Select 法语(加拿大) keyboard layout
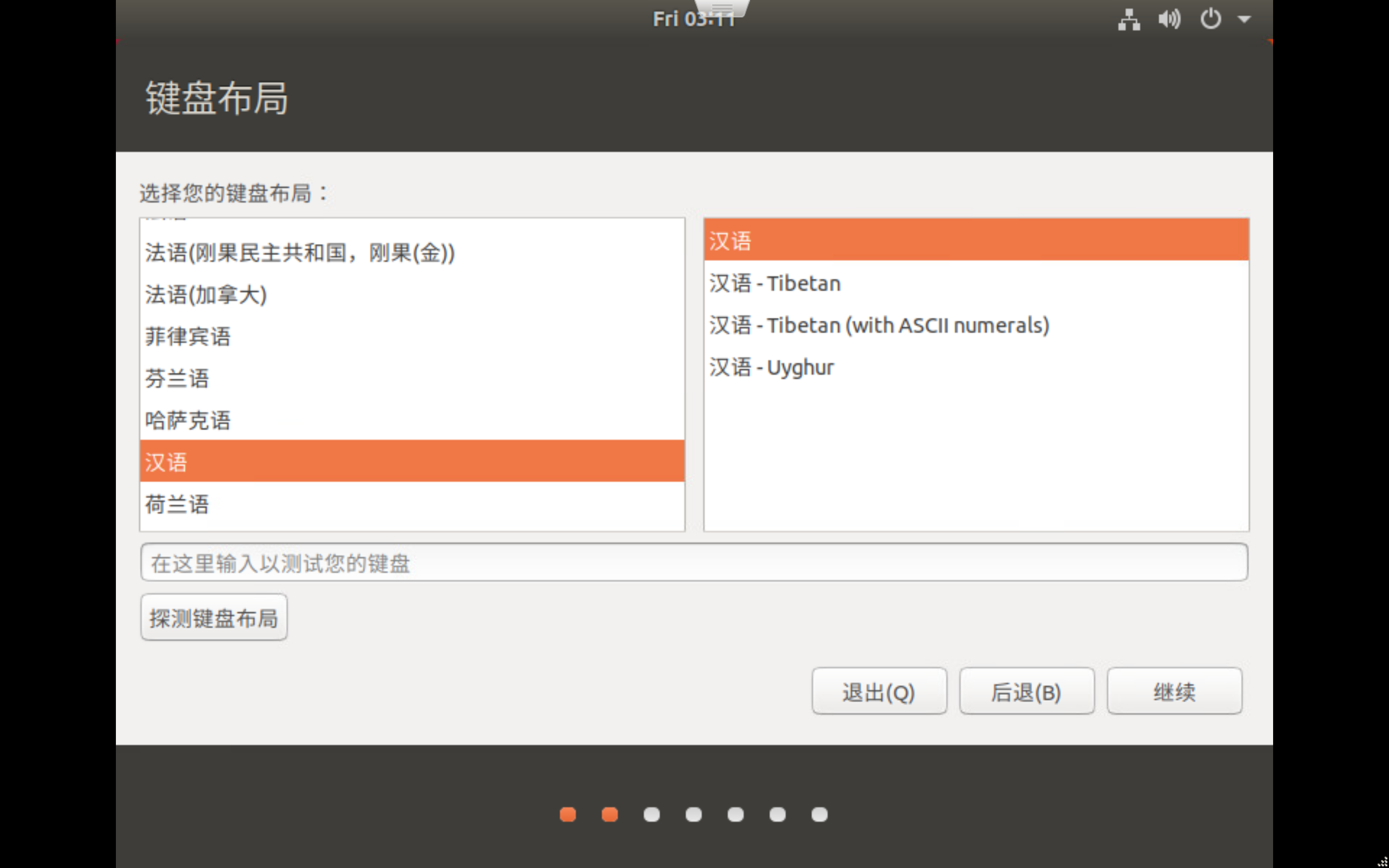1389x868 pixels. click(x=411, y=295)
